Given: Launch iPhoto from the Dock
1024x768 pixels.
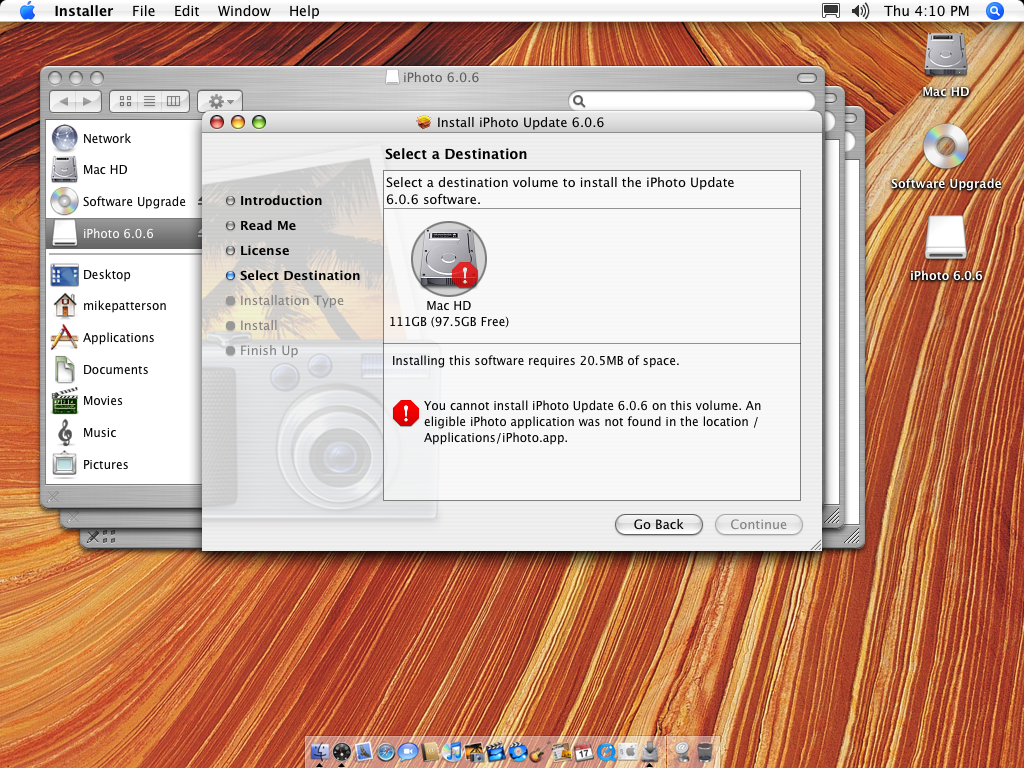Looking at the screenshot, I should [x=474, y=752].
